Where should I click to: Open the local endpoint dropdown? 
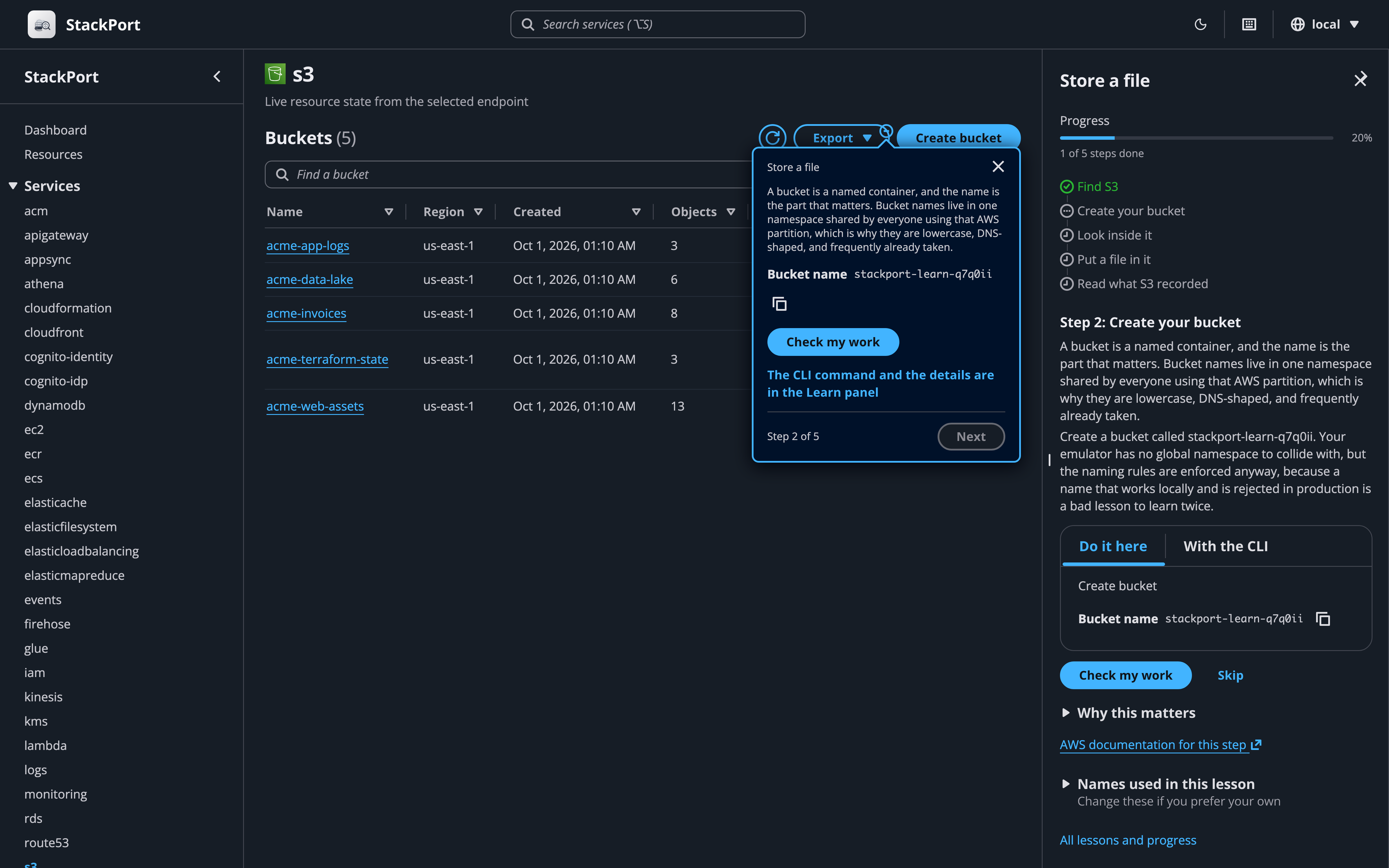click(1325, 24)
